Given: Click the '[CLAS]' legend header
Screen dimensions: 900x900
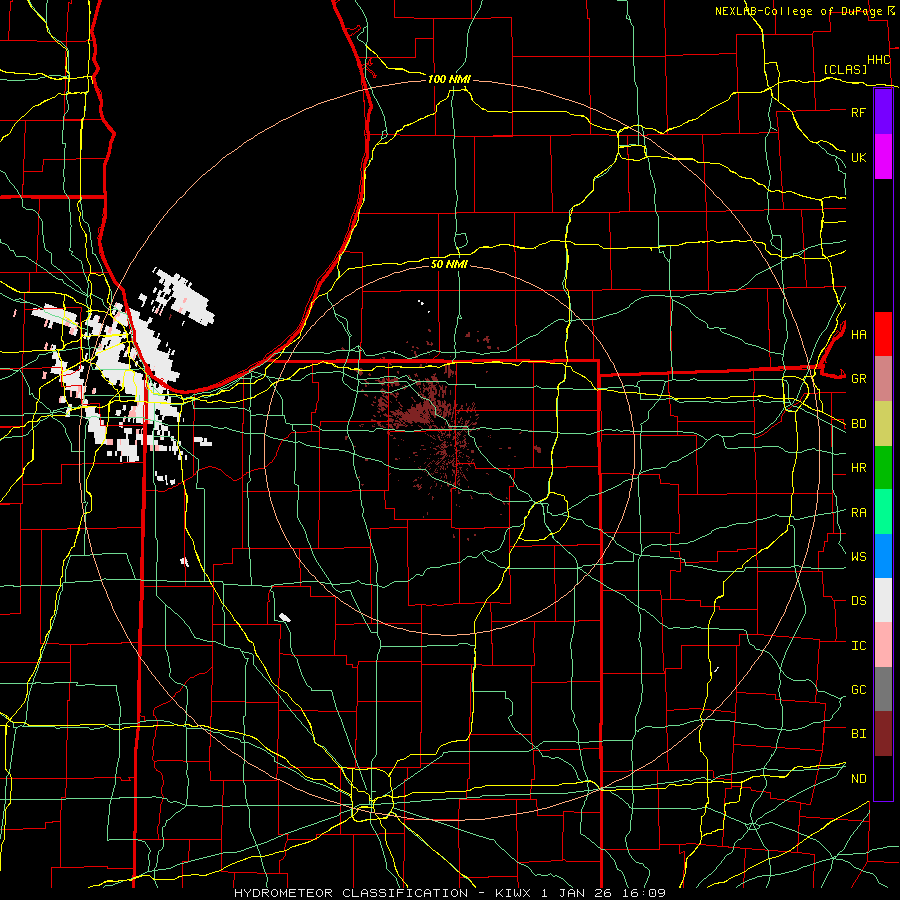Looking at the screenshot, I should coord(845,69).
